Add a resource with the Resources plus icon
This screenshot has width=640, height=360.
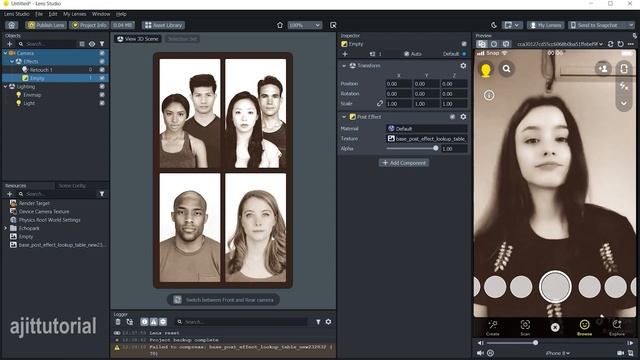click(9, 194)
